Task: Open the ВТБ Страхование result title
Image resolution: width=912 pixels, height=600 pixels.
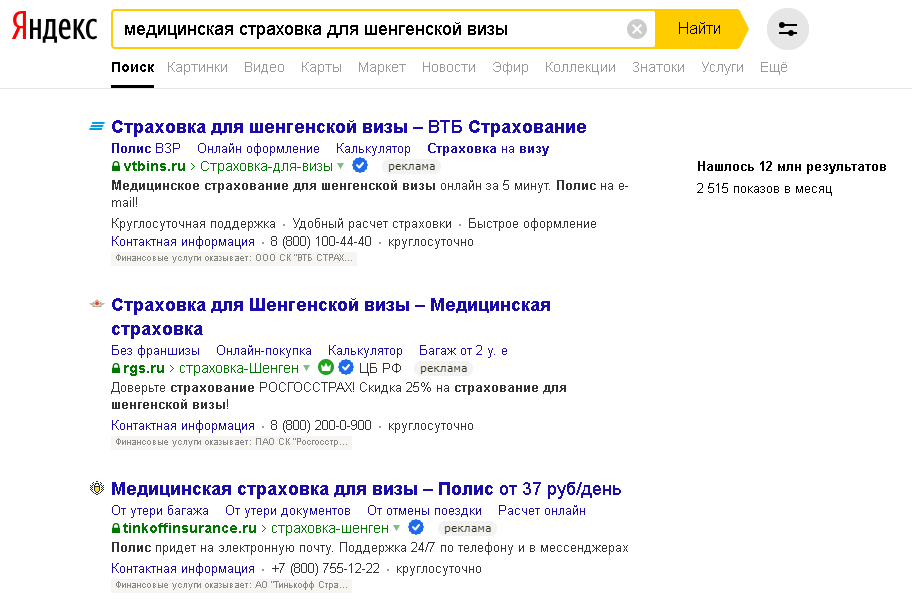Action: point(348,126)
